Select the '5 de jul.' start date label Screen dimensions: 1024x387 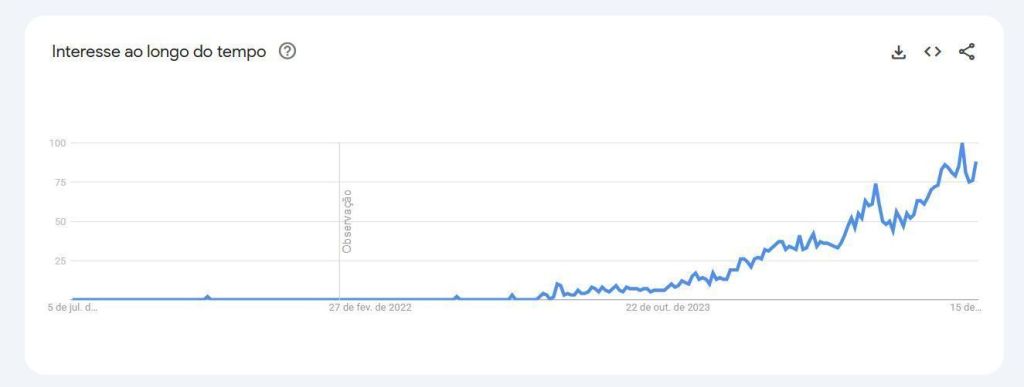[72, 307]
